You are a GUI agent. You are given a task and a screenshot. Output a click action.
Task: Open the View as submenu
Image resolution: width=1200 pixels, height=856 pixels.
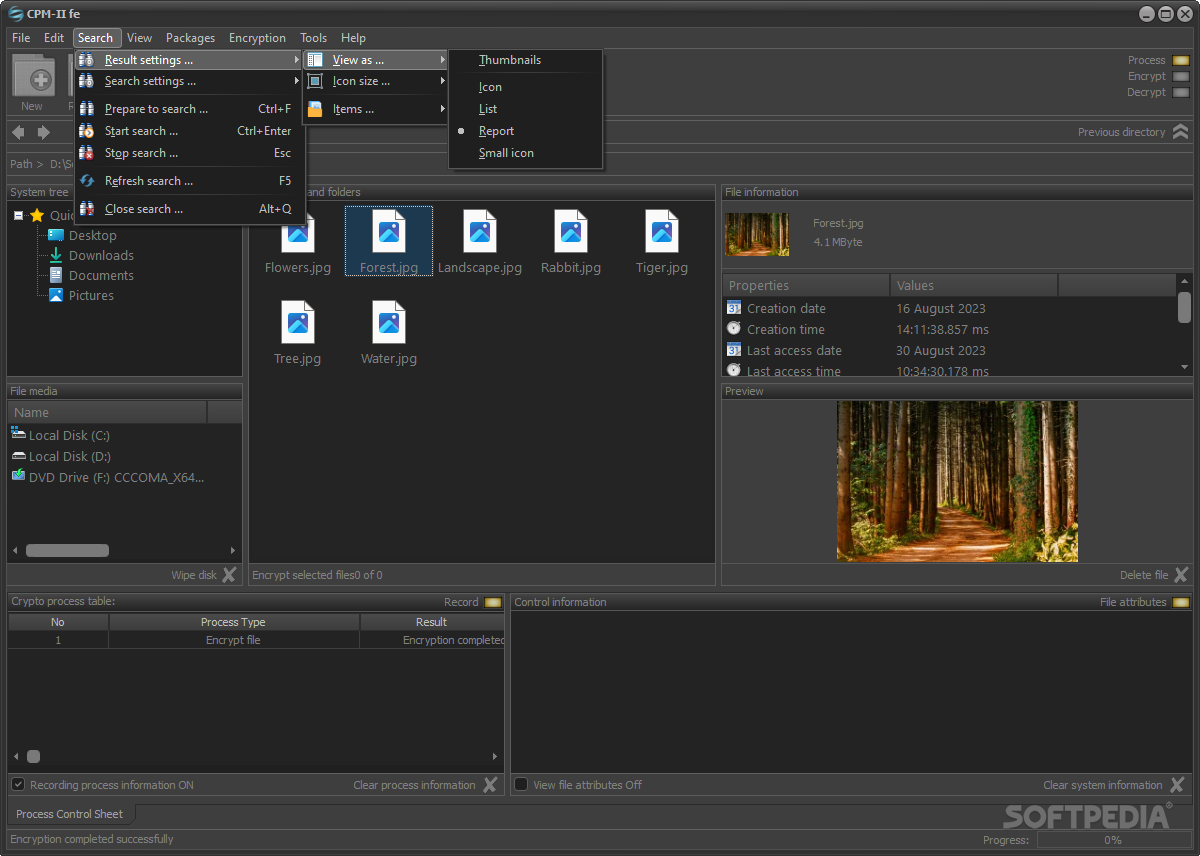(x=376, y=60)
